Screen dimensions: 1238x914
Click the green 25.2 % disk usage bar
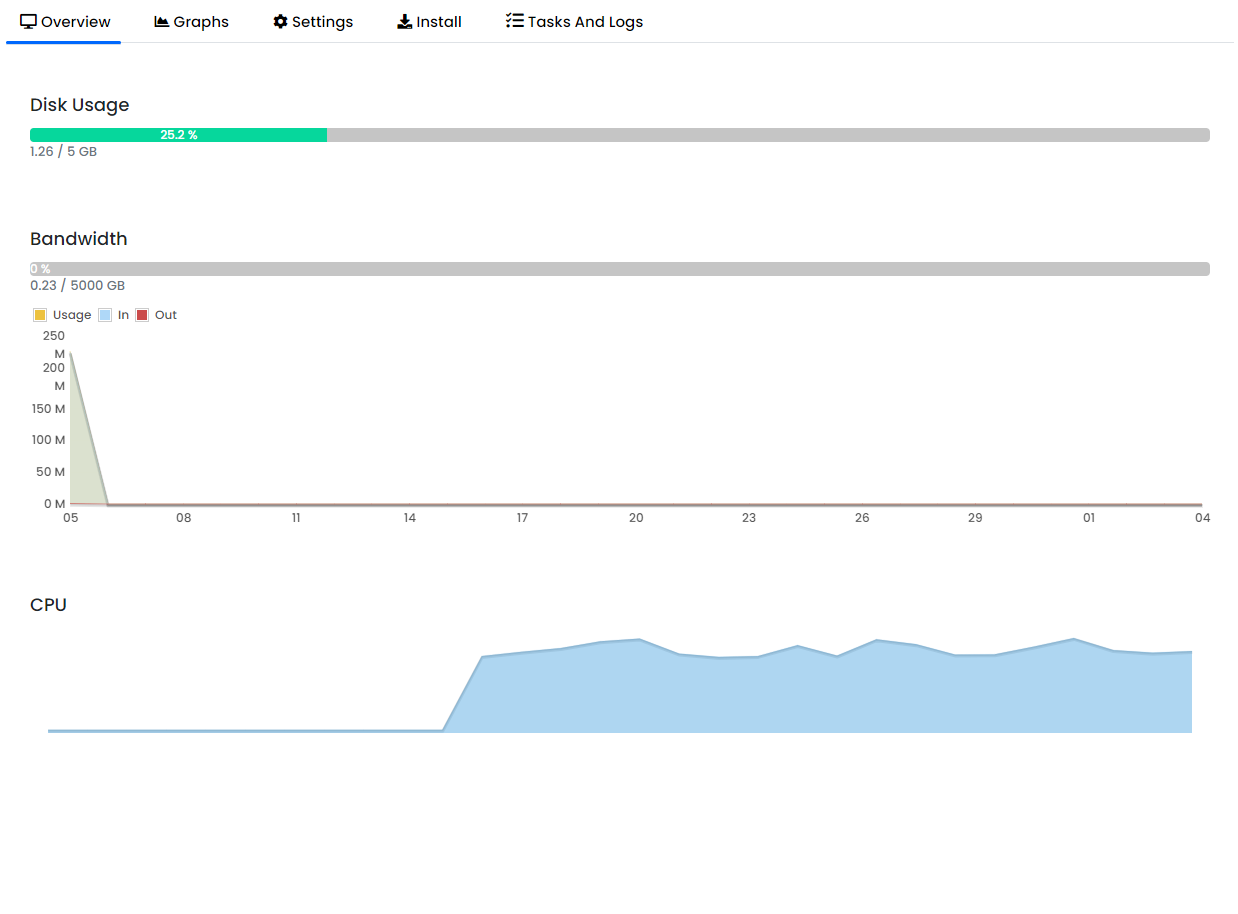tap(178, 135)
